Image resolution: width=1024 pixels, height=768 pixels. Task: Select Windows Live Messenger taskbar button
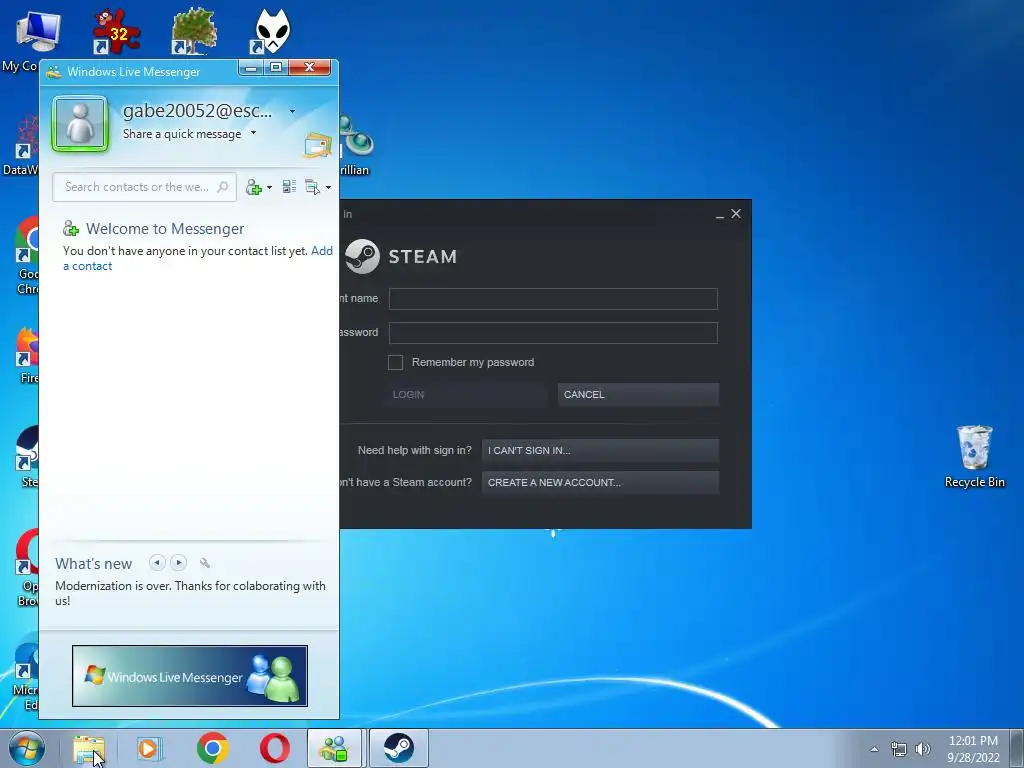pyautogui.click(x=334, y=748)
